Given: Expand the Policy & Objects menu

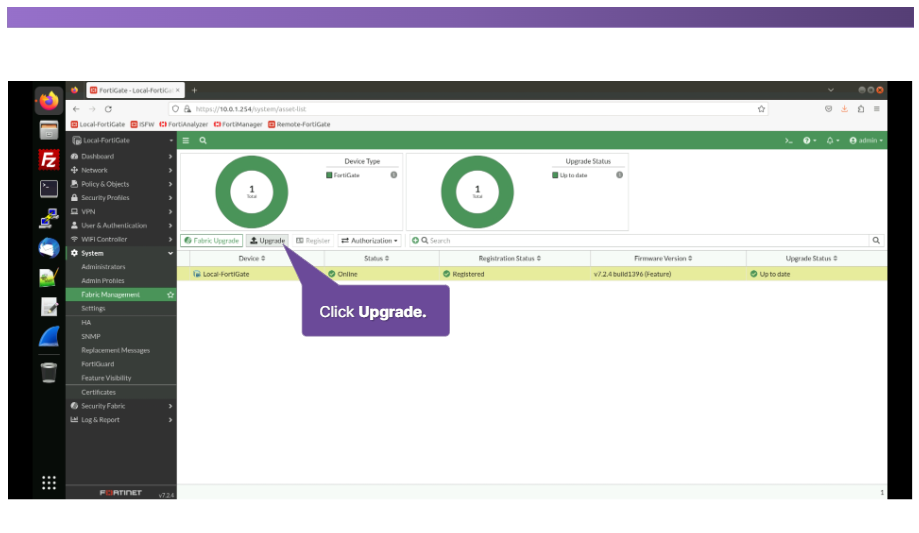Looking at the screenshot, I should pyautogui.click(x=121, y=184).
